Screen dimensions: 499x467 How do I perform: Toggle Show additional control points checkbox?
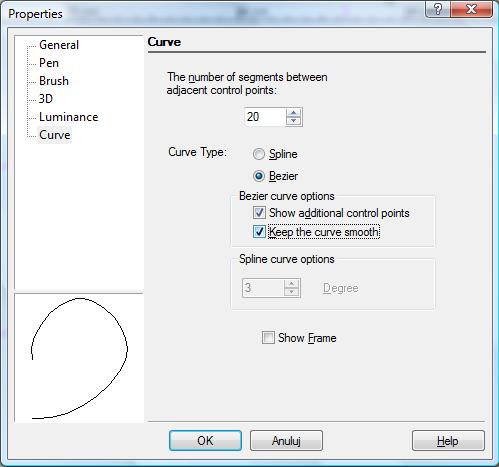coord(259,213)
